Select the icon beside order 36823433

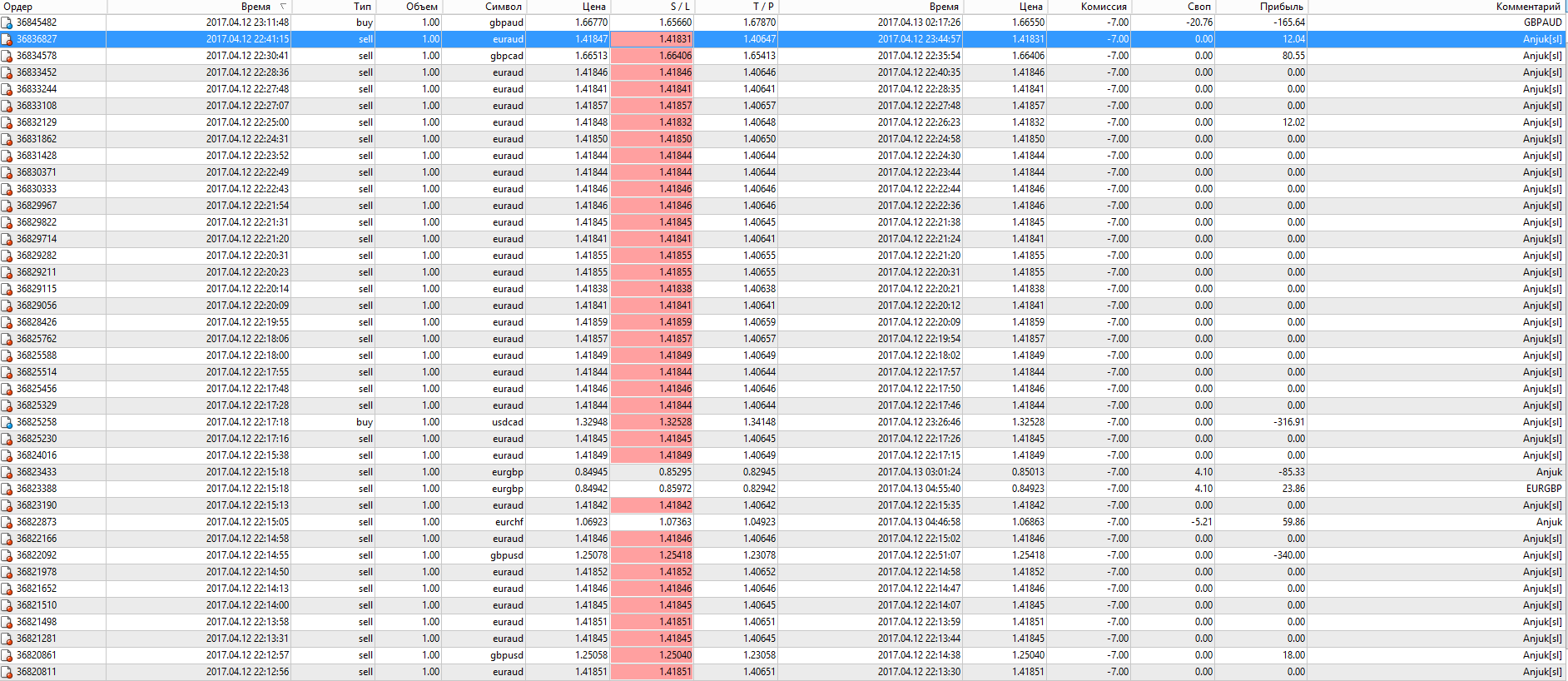7,472
